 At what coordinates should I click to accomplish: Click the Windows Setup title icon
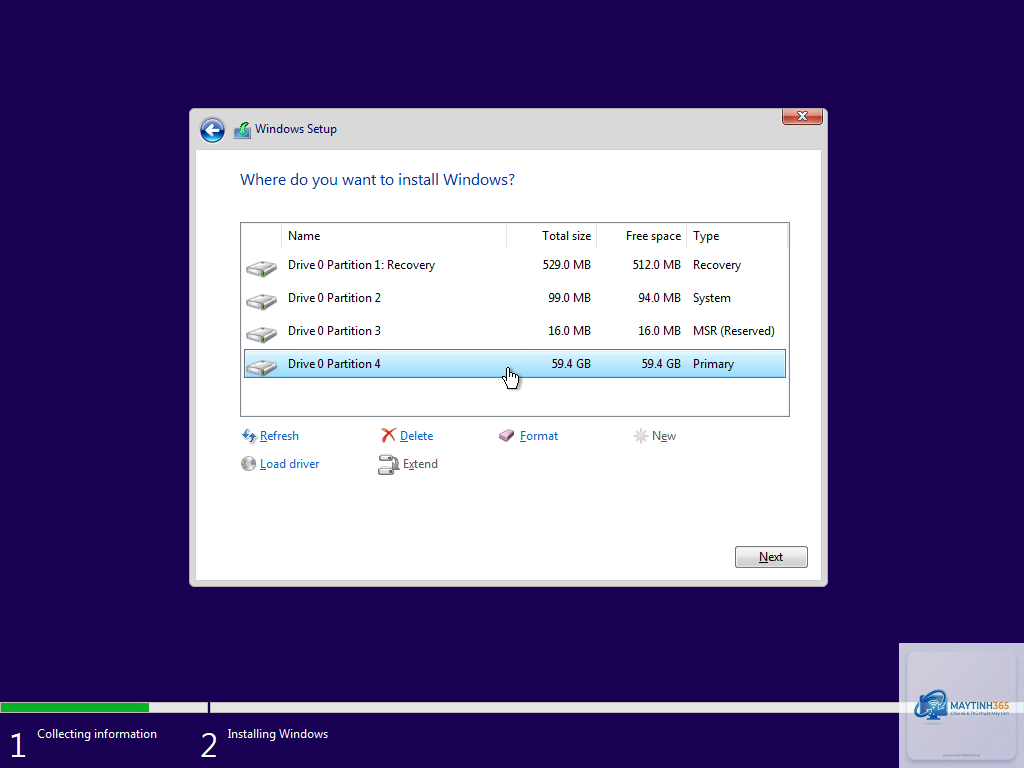pyautogui.click(x=242, y=130)
